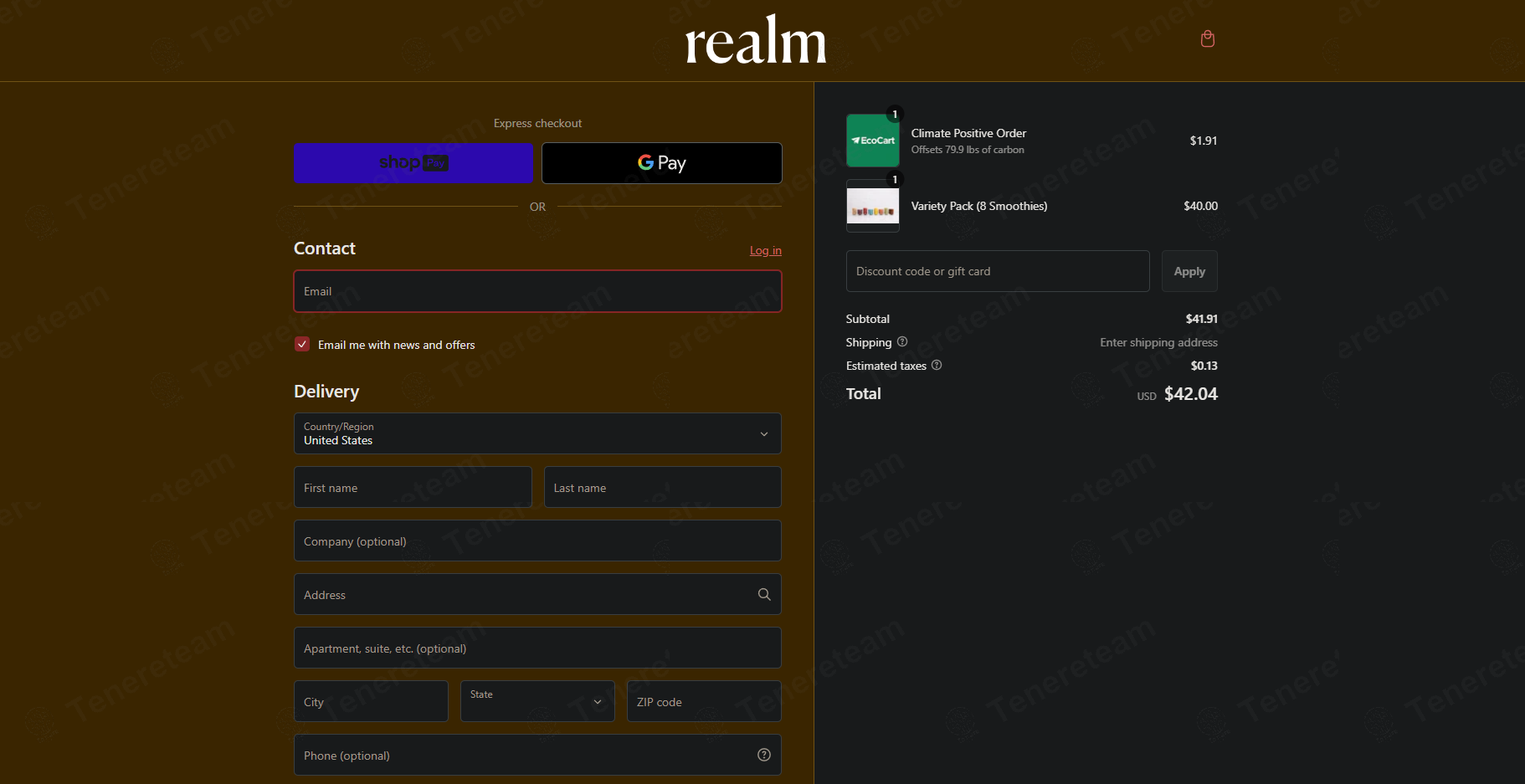
Task: Focus the ZIP code field
Action: [704, 701]
